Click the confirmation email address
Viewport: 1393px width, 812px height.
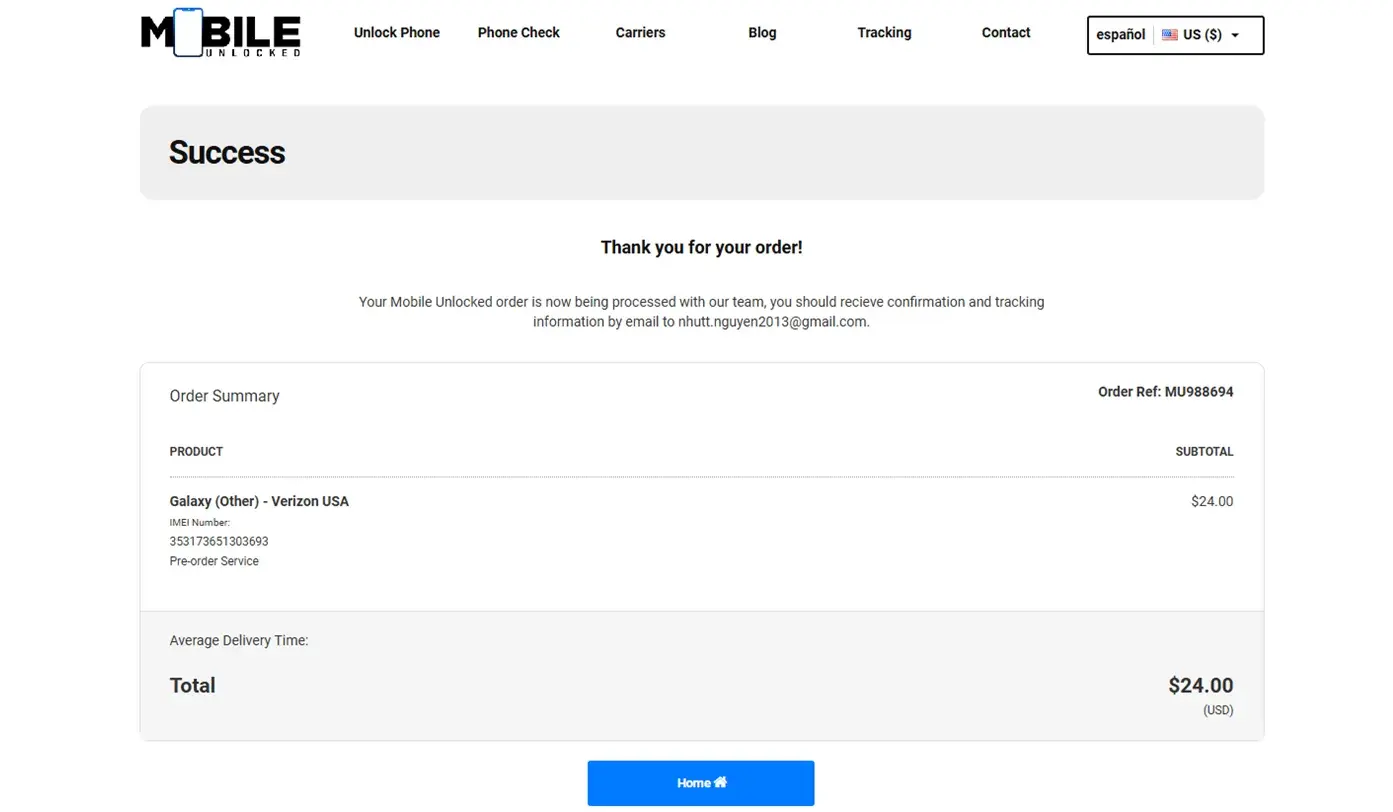point(772,322)
